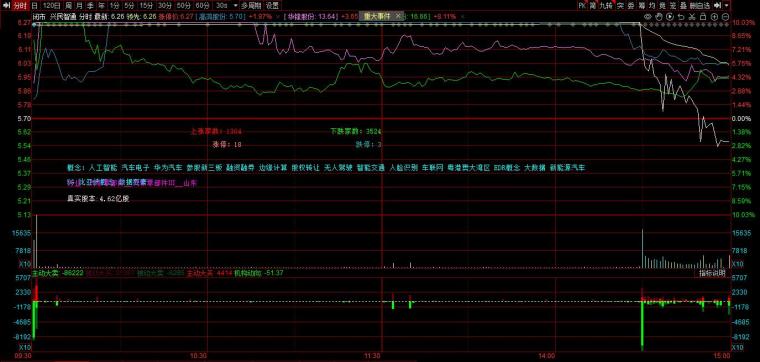Click the 龙 toolbar button
The height and width of the screenshot is (362, 760).
[x=673, y=5]
